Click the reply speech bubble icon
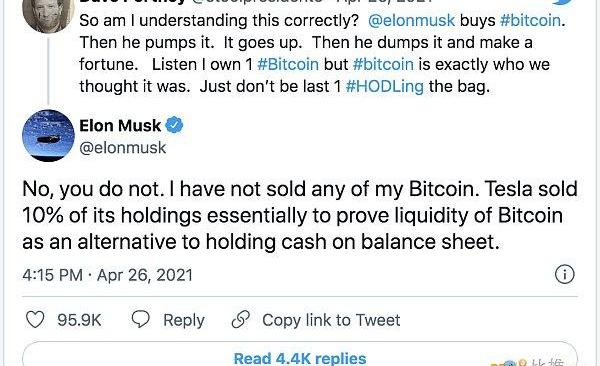600x366 pixels. [x=140, y=319]
